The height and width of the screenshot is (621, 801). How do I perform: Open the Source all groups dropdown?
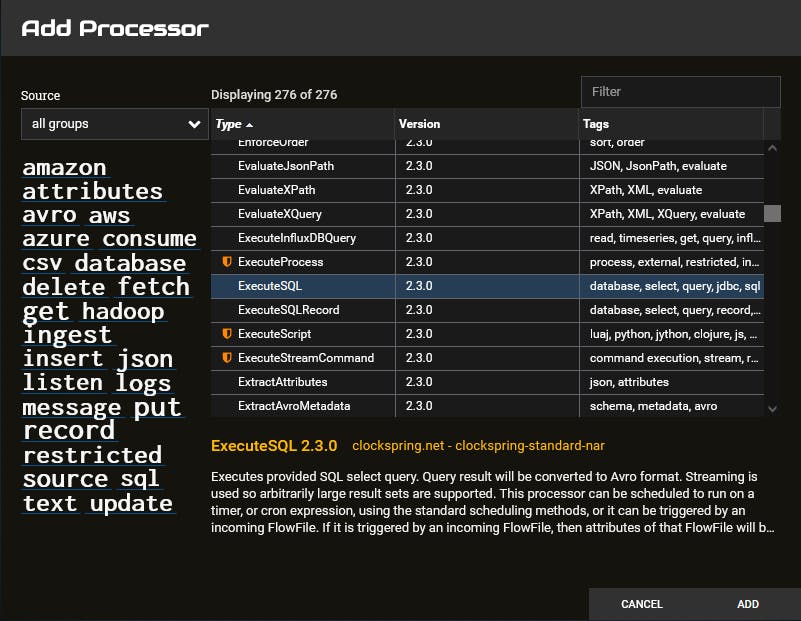(115, 124)
